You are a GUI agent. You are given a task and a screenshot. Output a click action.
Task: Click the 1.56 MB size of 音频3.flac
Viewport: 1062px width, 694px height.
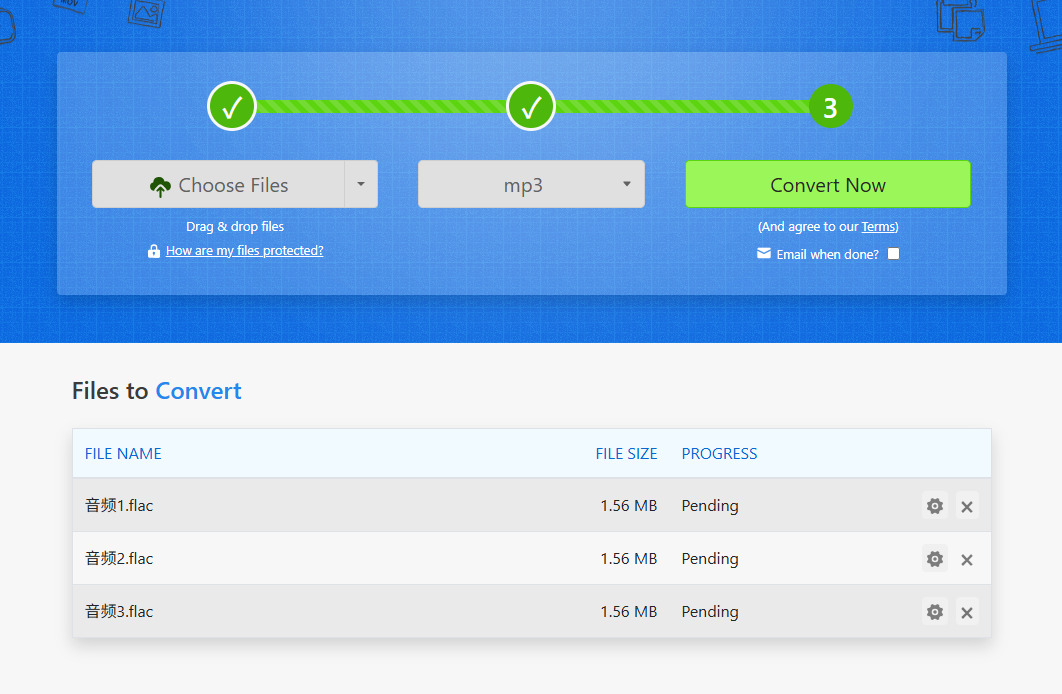pyautogui.click(x=629, y=611)
